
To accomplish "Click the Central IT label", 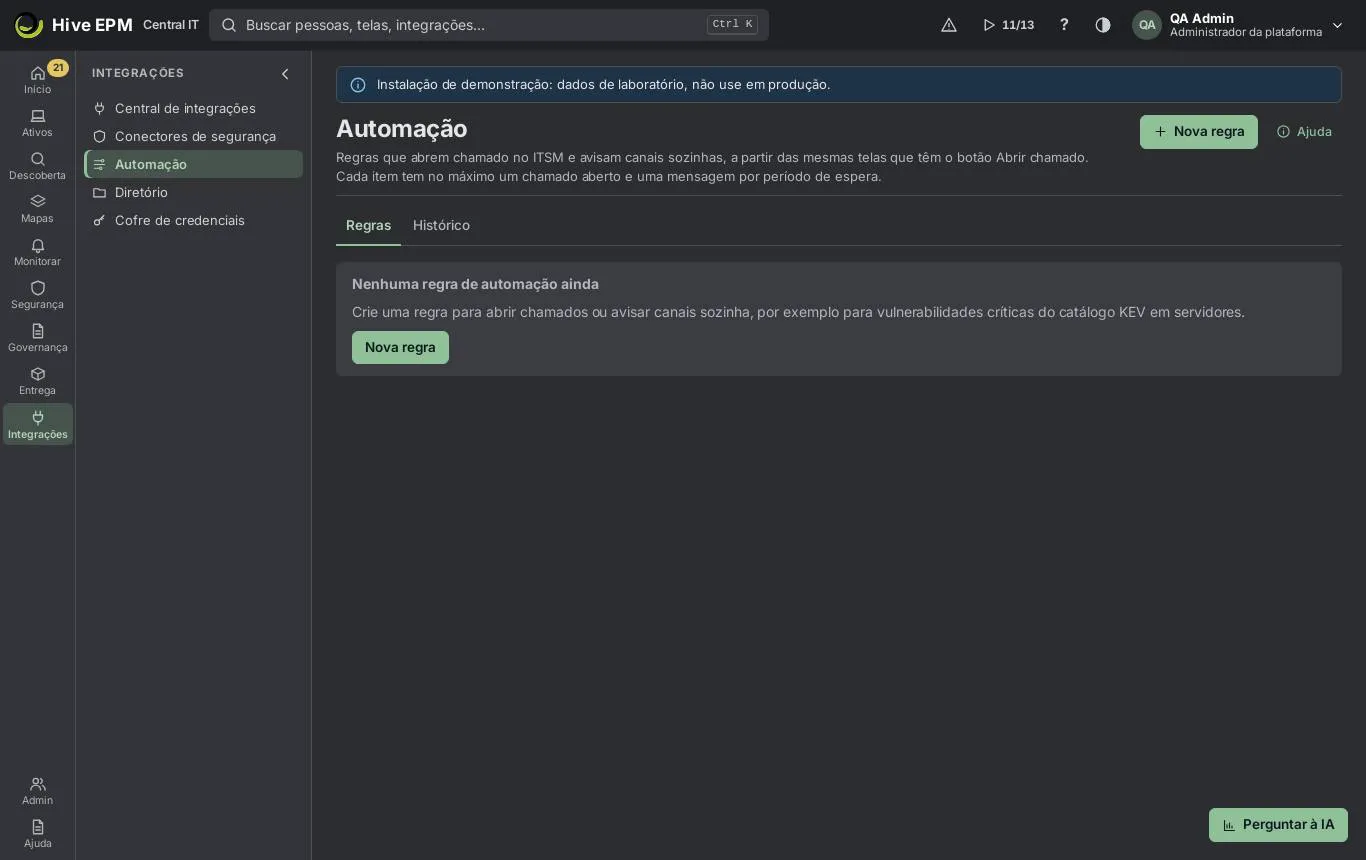I will click(171, 25).
